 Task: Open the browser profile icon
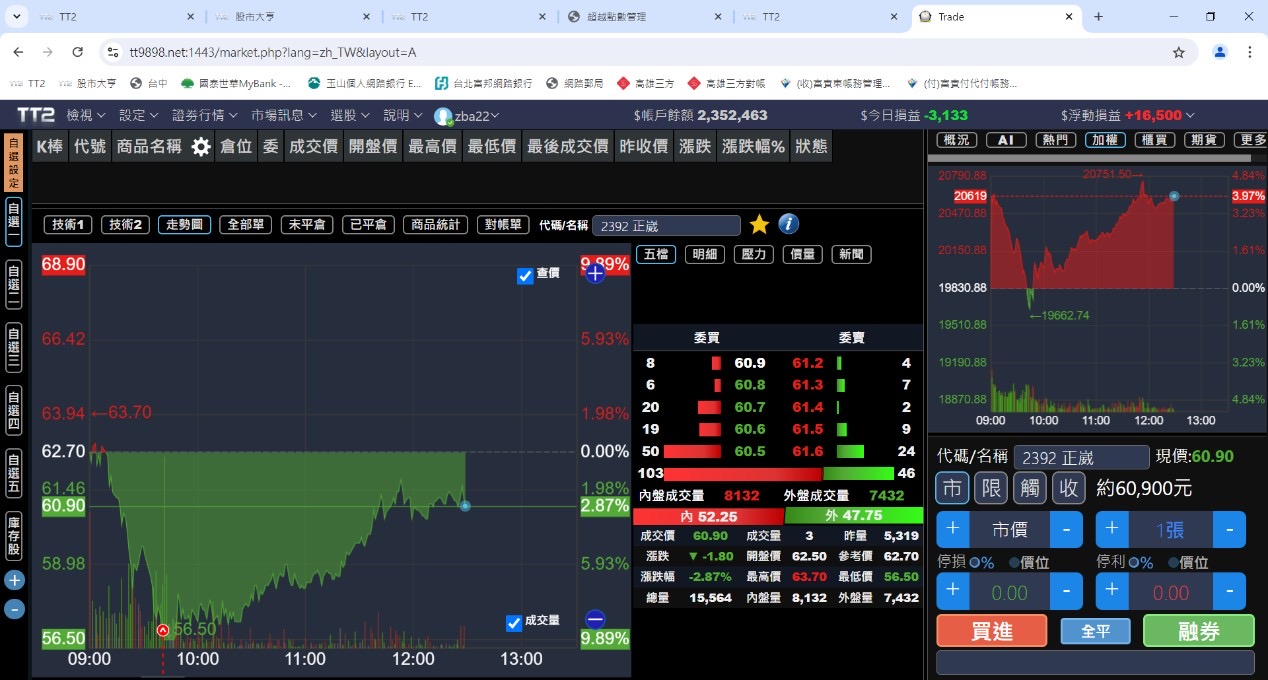(x=1219, y=52)
